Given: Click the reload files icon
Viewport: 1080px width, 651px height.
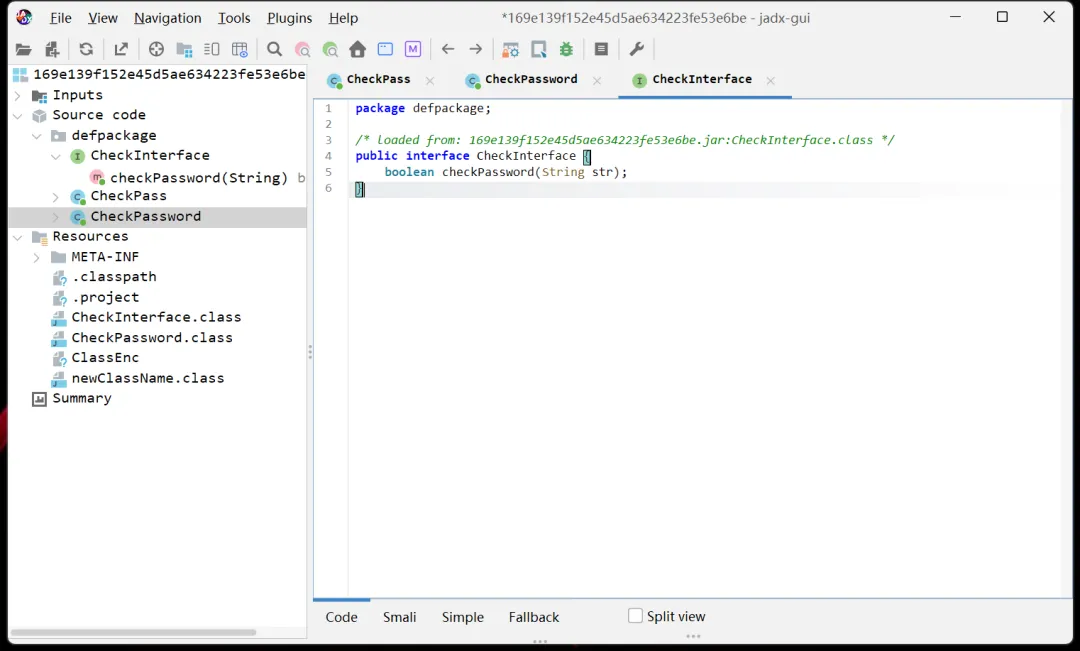Looking at the screenshot, I should [x=86, y=49].
